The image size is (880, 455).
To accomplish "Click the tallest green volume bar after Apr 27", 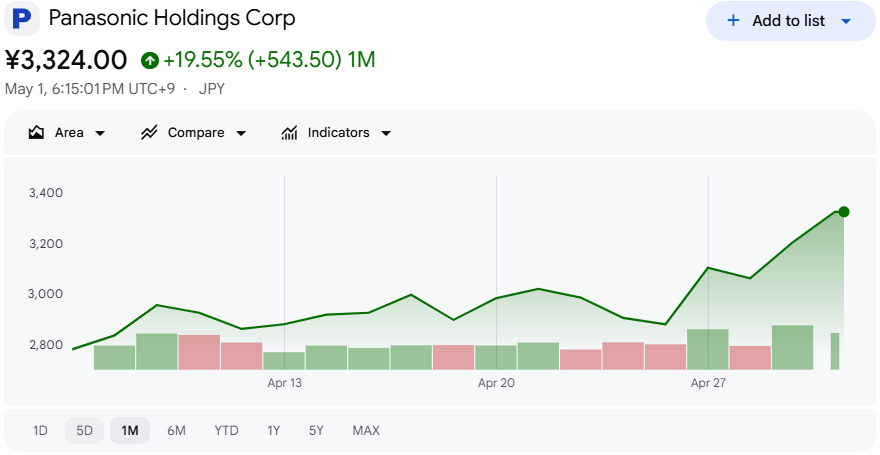I will click(x=792, y=347).
